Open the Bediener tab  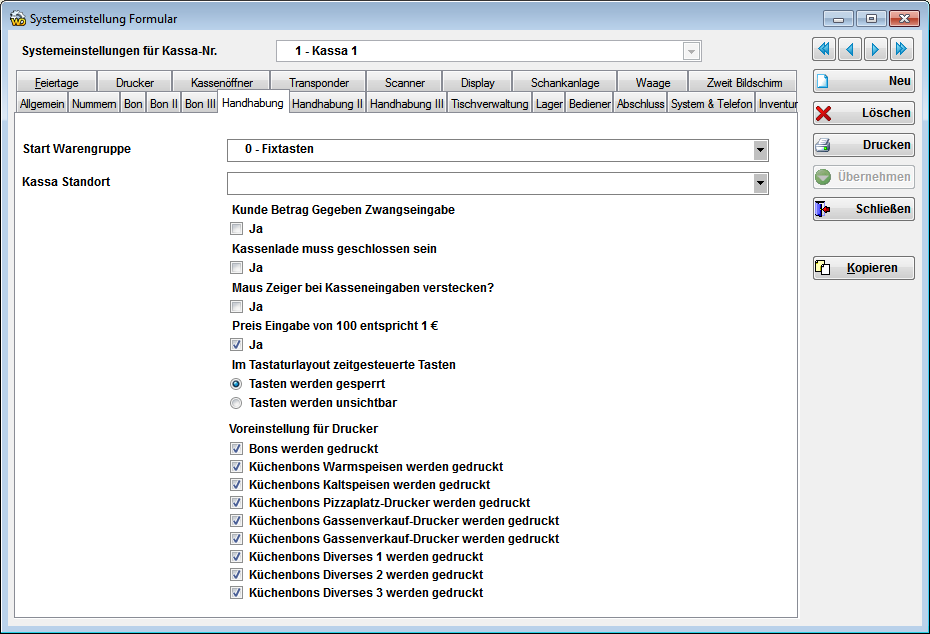[x=590, y=104]
